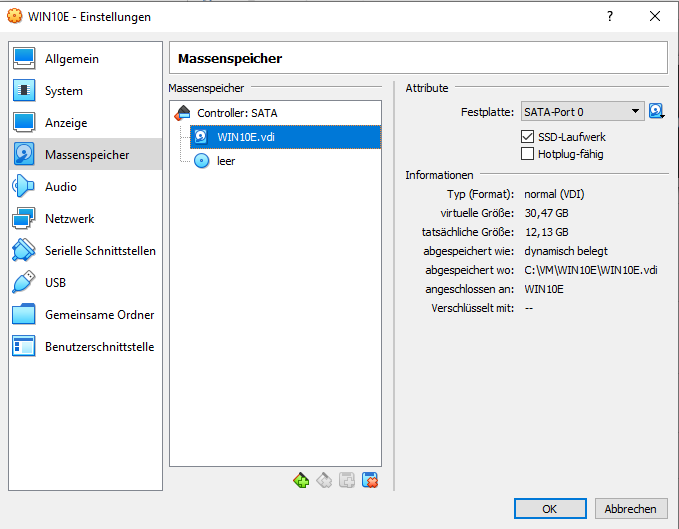Screen dimensions: 679x529
Task: Click the shared folder icon
Action: click(24, 314)
